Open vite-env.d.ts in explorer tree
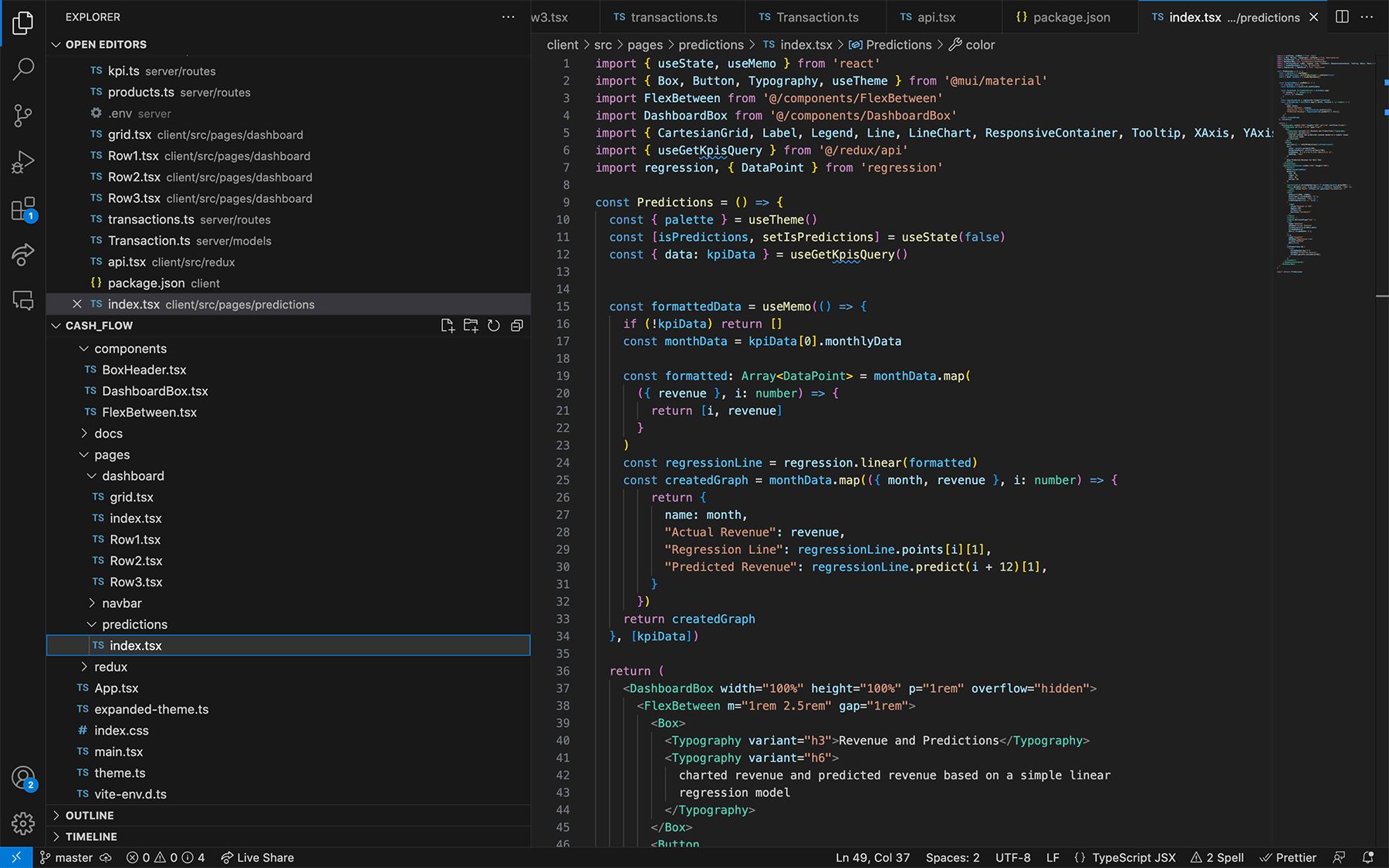 pos(289,794)
